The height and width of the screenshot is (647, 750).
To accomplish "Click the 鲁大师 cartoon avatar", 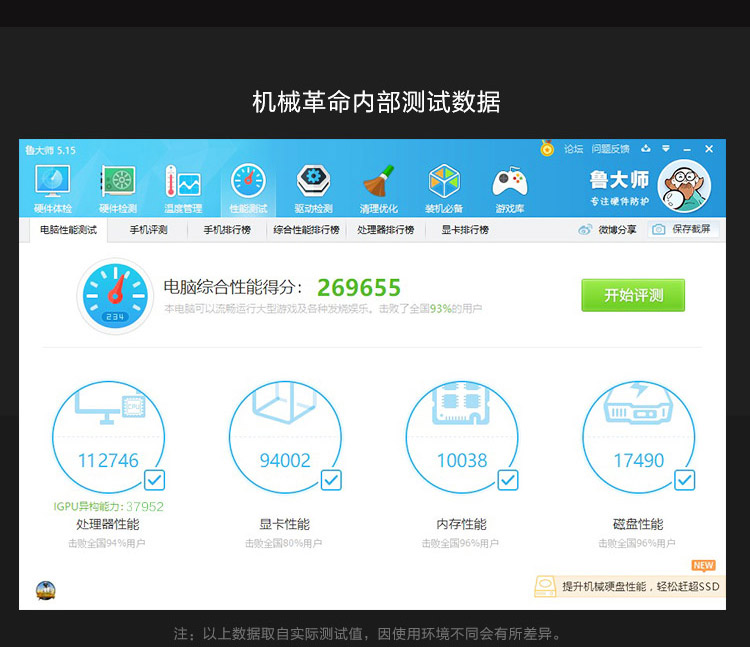I will point(684,186).
